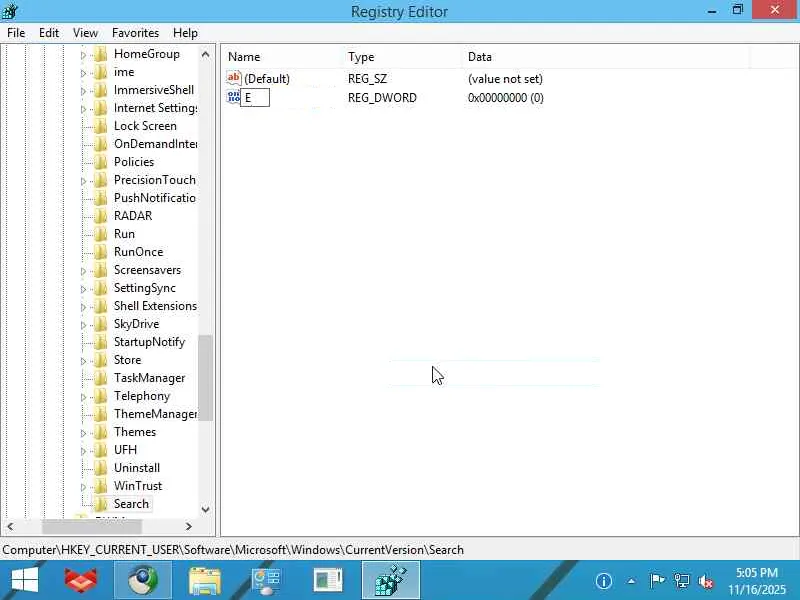Select the OnDemandInterface key

click(155, 144)
